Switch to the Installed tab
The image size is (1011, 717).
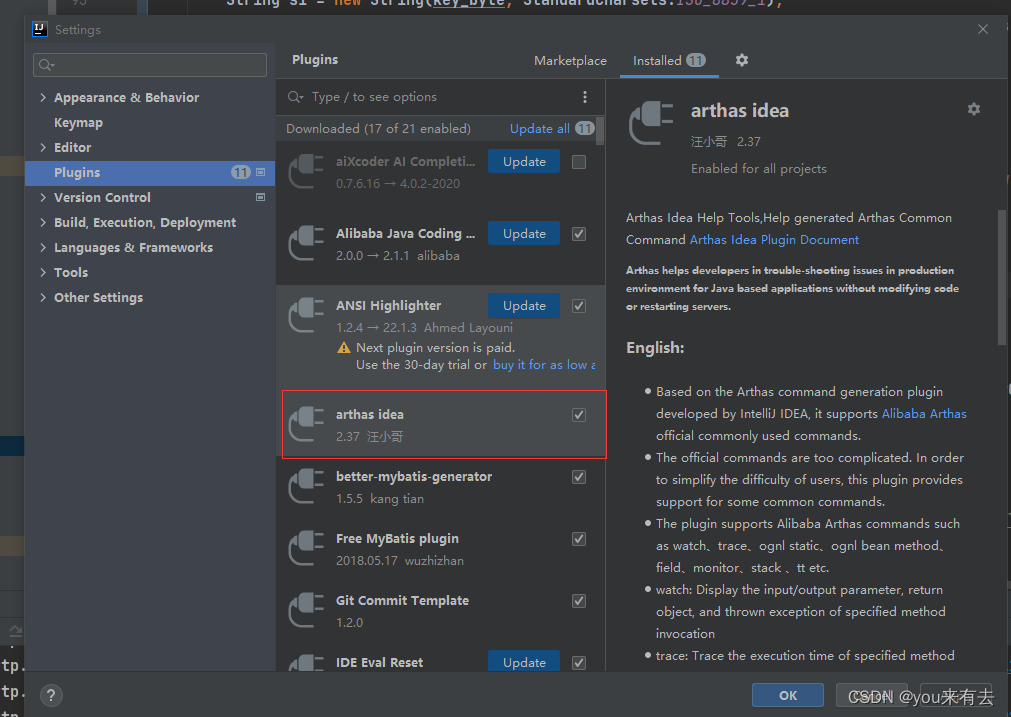(669, 61)
